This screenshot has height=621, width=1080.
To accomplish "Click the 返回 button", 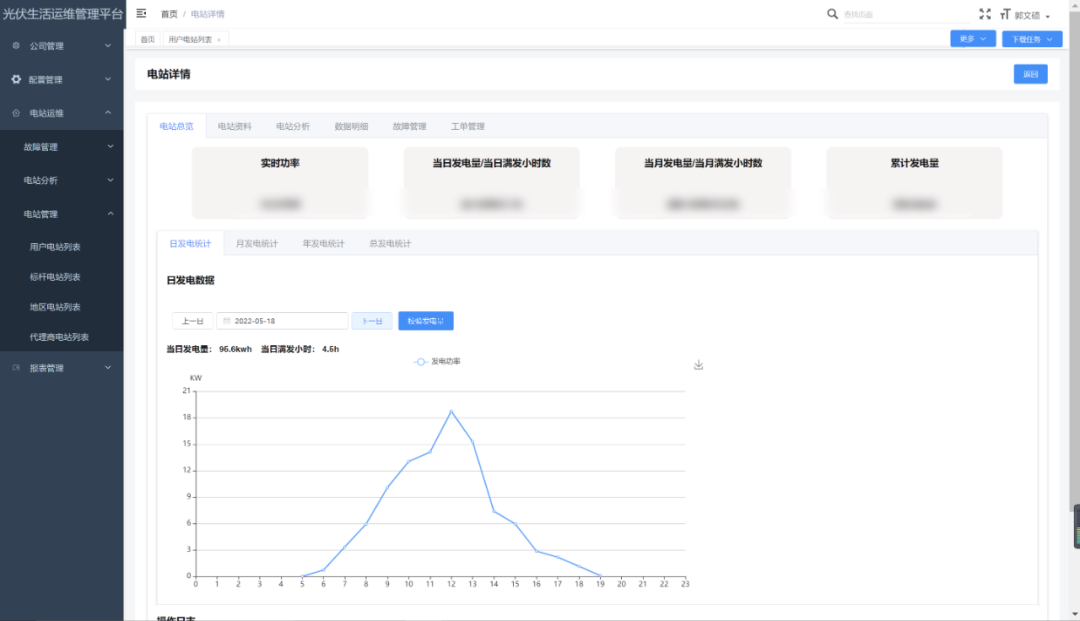I will 1030,74.
